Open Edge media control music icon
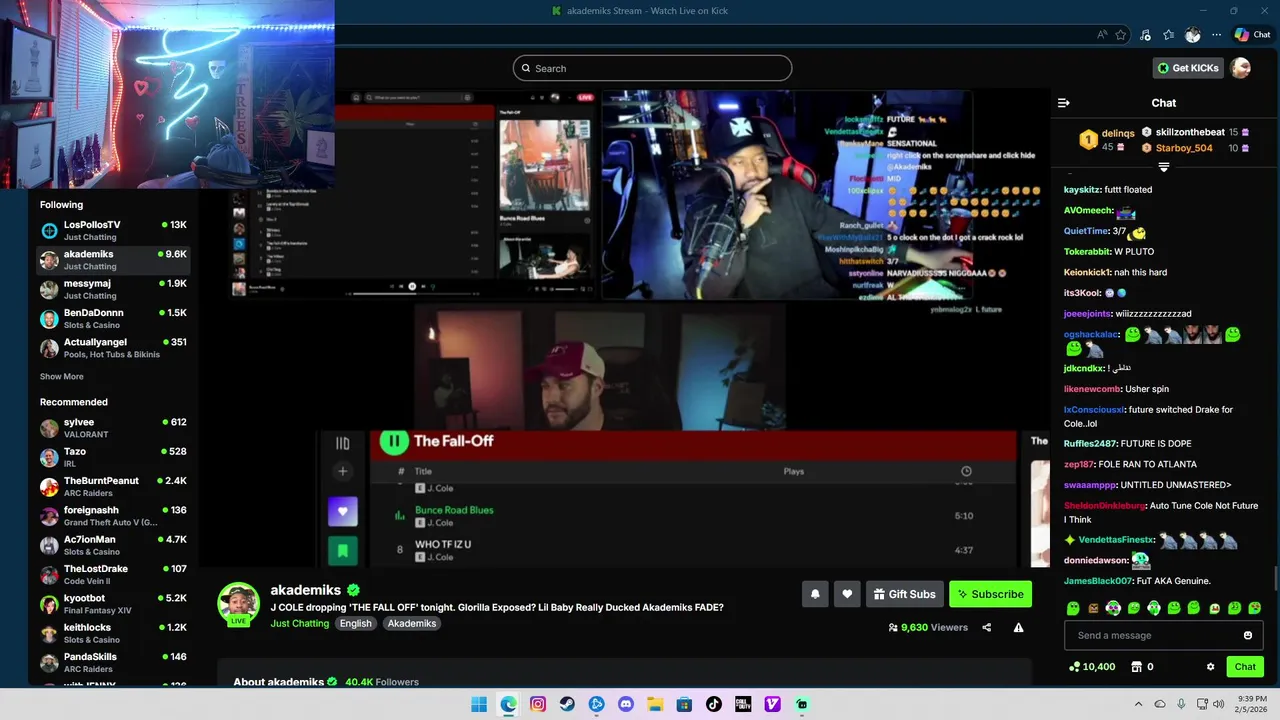 [1145, 34]
